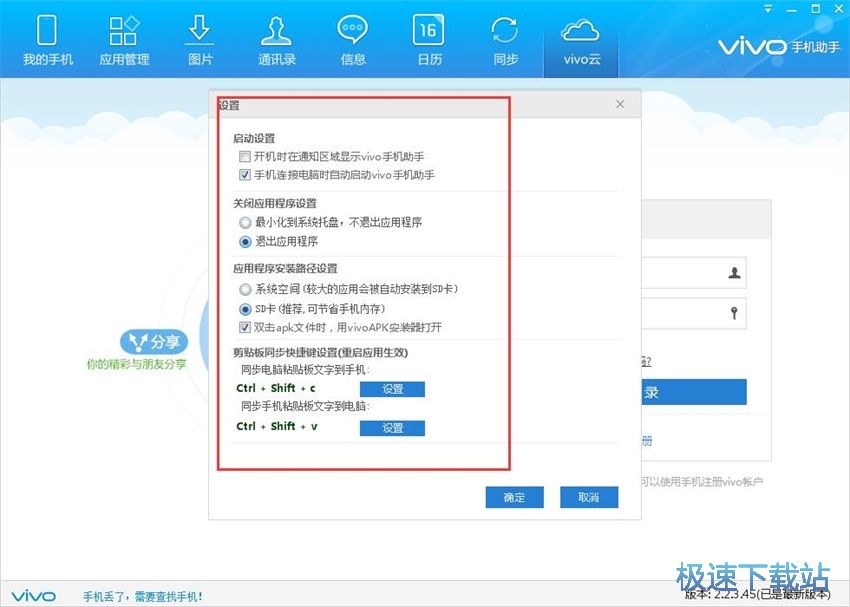The width and height of the screenshot is (850, 607).
Task: Click Ctrl + Shift + v shortcut text
Action: pyautogui.click(x=277, y=427)
